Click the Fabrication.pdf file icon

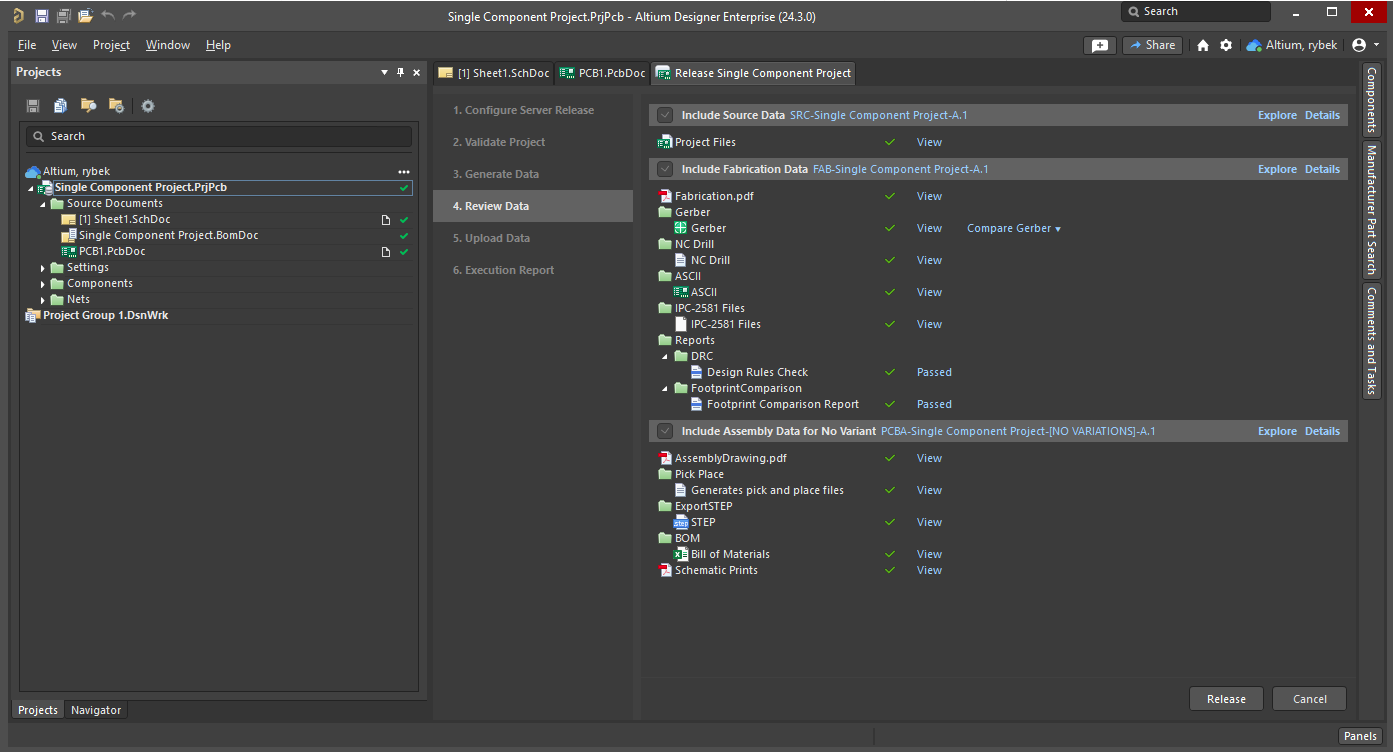(665, 196)
